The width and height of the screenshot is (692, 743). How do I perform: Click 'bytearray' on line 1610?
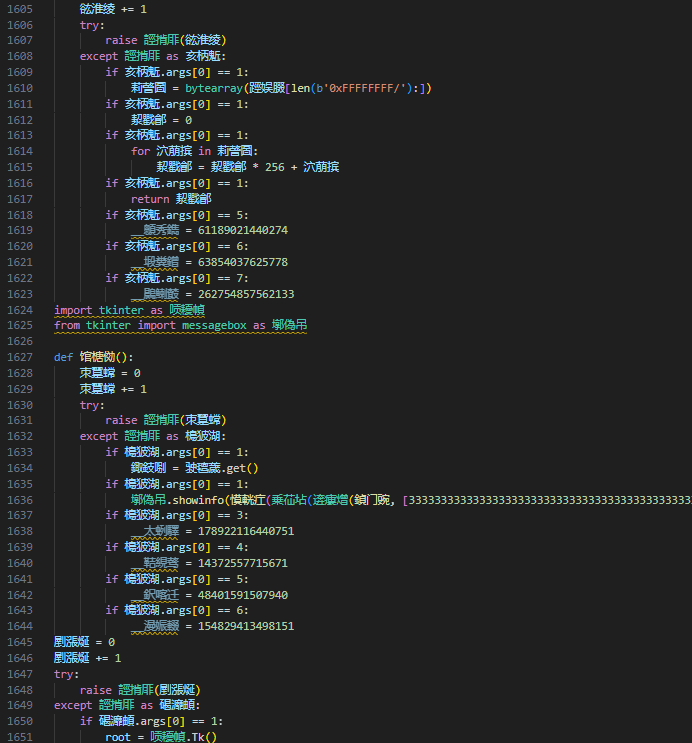(x=214, y=88)
